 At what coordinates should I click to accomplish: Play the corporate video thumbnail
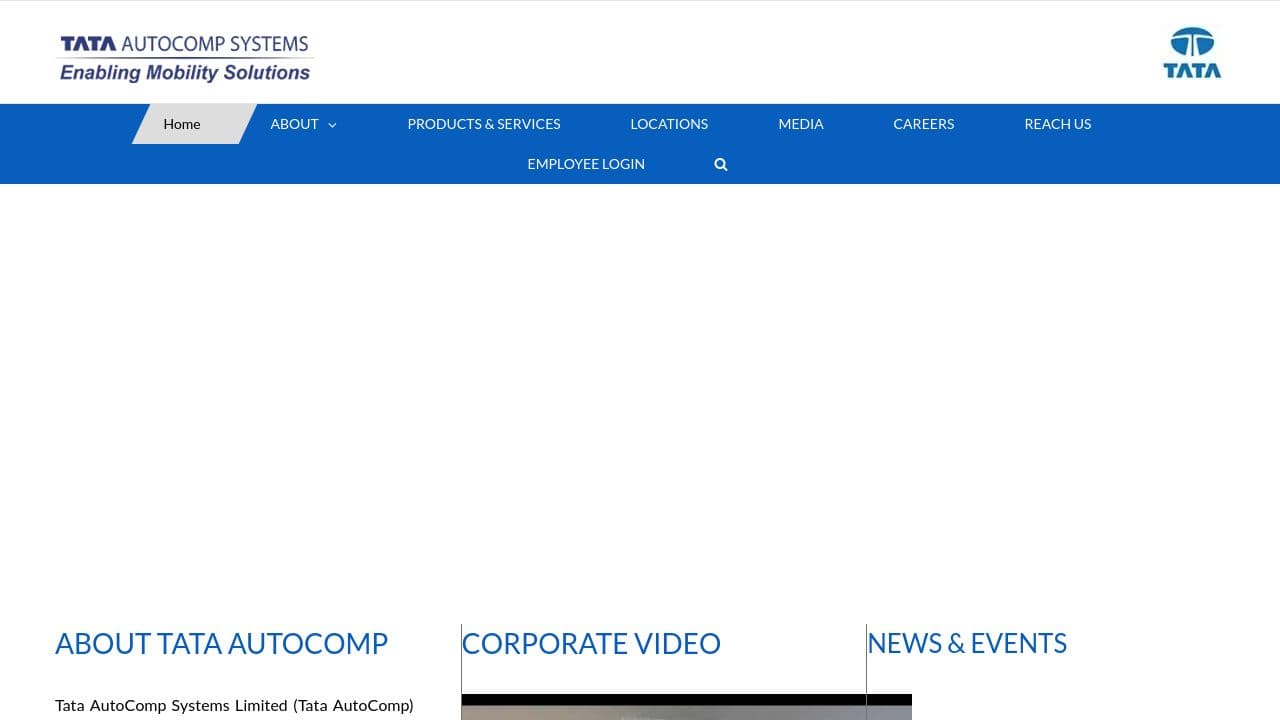click(x=687, y=707)
